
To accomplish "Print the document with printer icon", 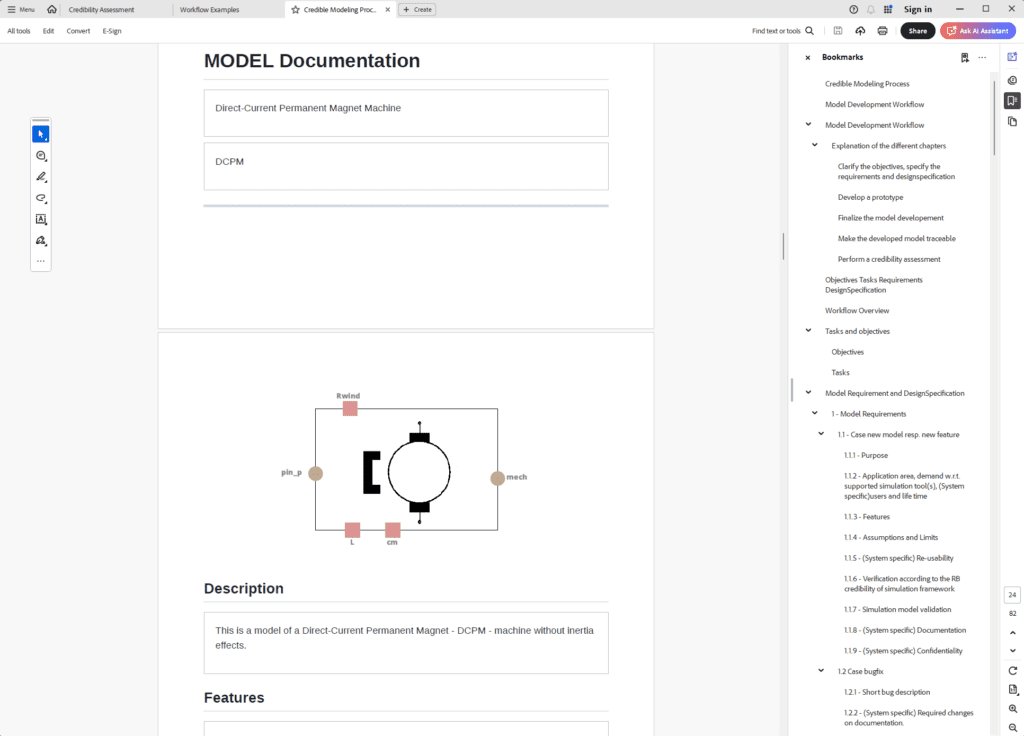I will click(882, 31).
